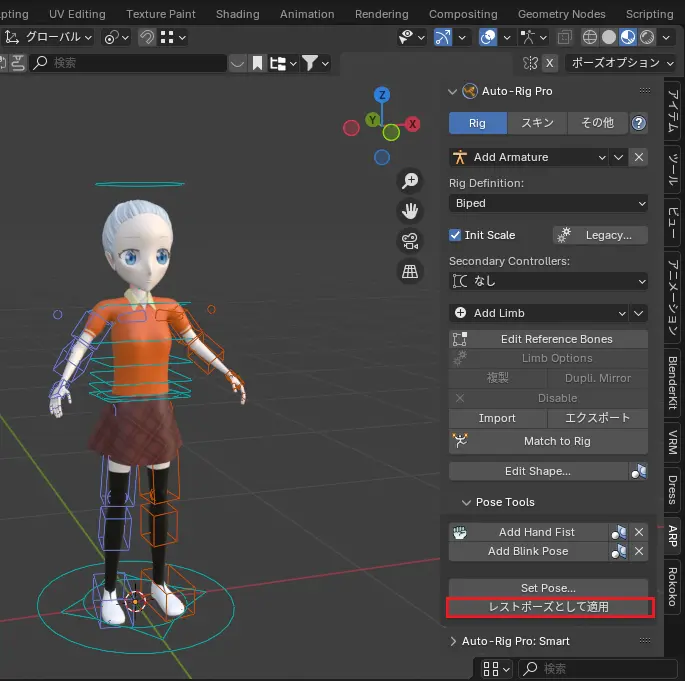Open the ポーズオプション dropdown

[x=623, y=63]
